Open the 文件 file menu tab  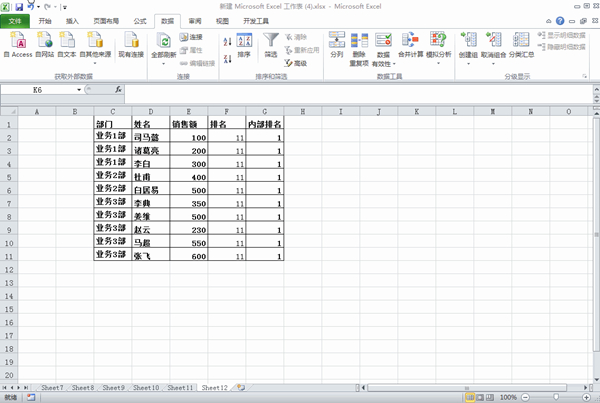15,20
